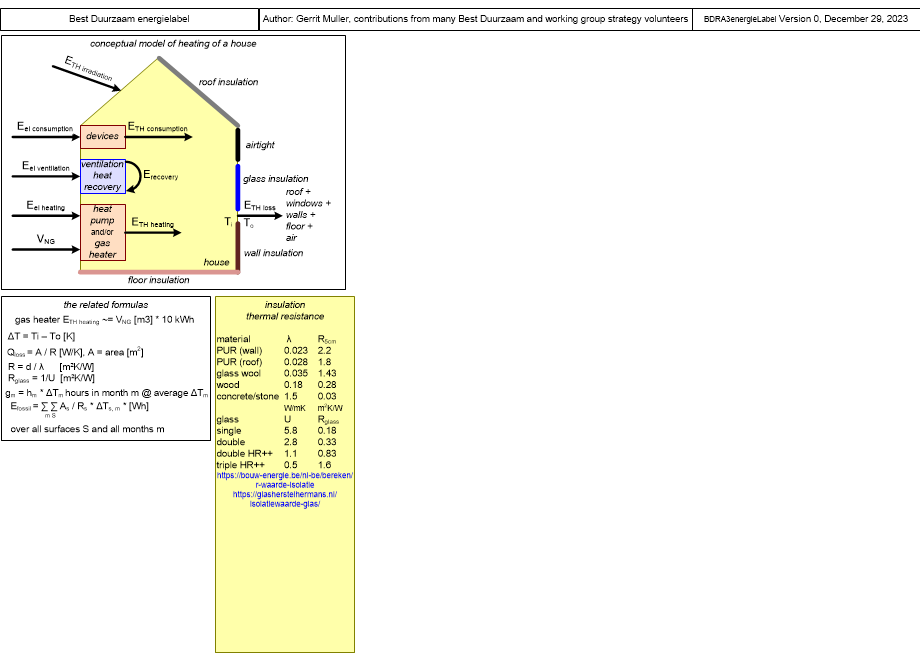Click the "material" column header

(234, 339)
